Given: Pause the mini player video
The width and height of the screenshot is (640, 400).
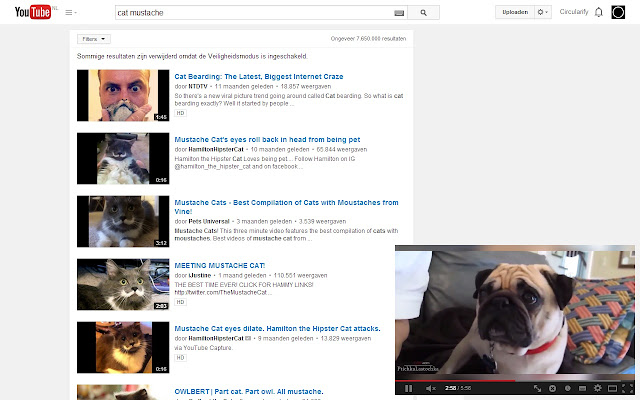Looking at the screenshot, I should pos(408,388).
